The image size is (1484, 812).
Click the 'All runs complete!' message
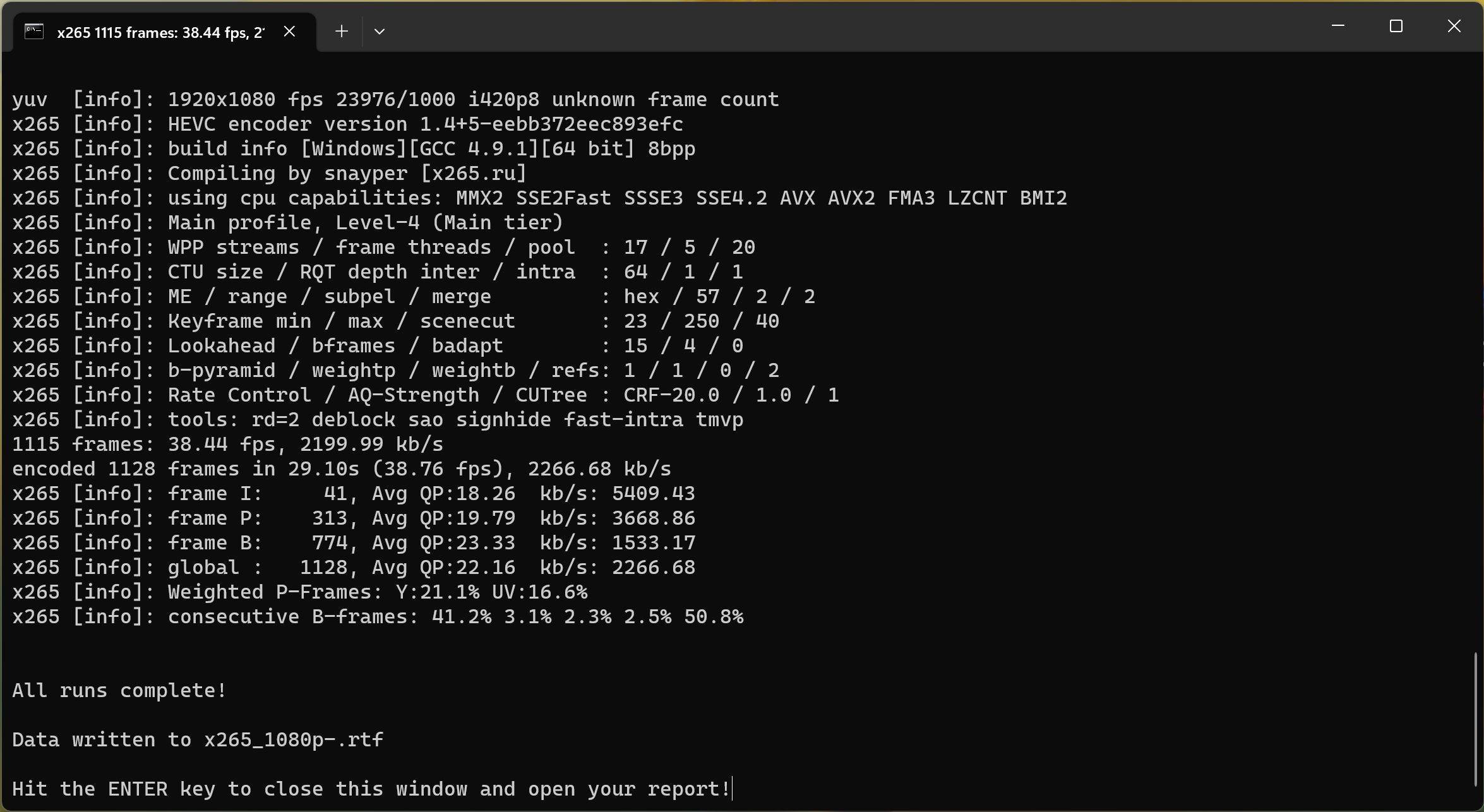pyautogui.click(x=119, y=690)
